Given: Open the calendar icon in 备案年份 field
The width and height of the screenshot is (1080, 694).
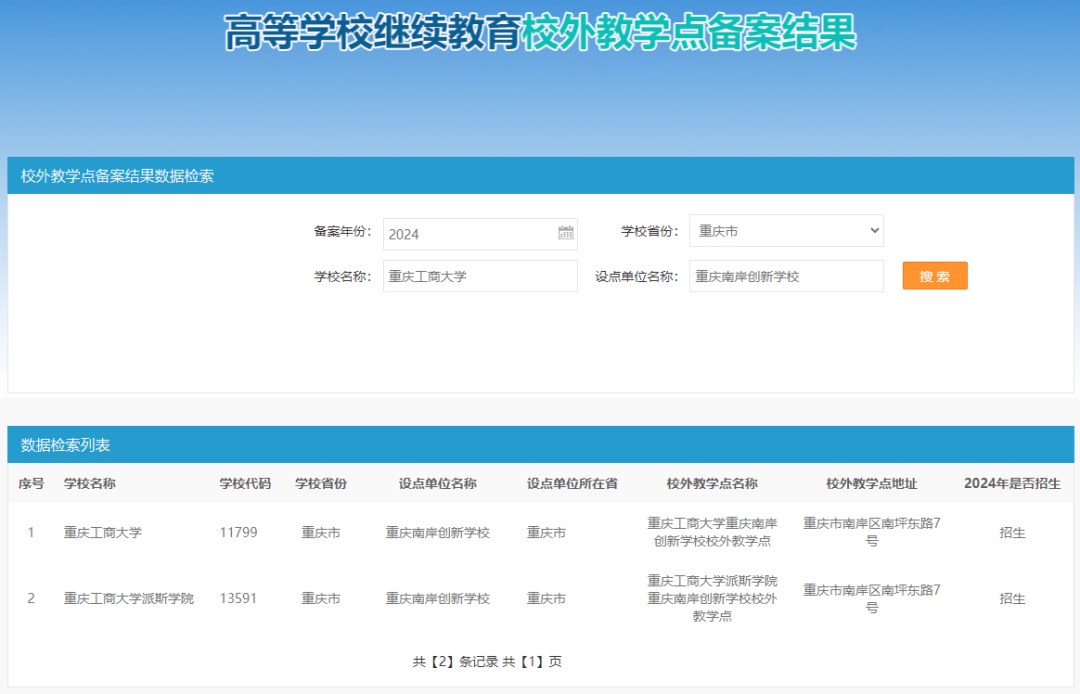Looking at the screenshot, I should (x=566, y=233).
